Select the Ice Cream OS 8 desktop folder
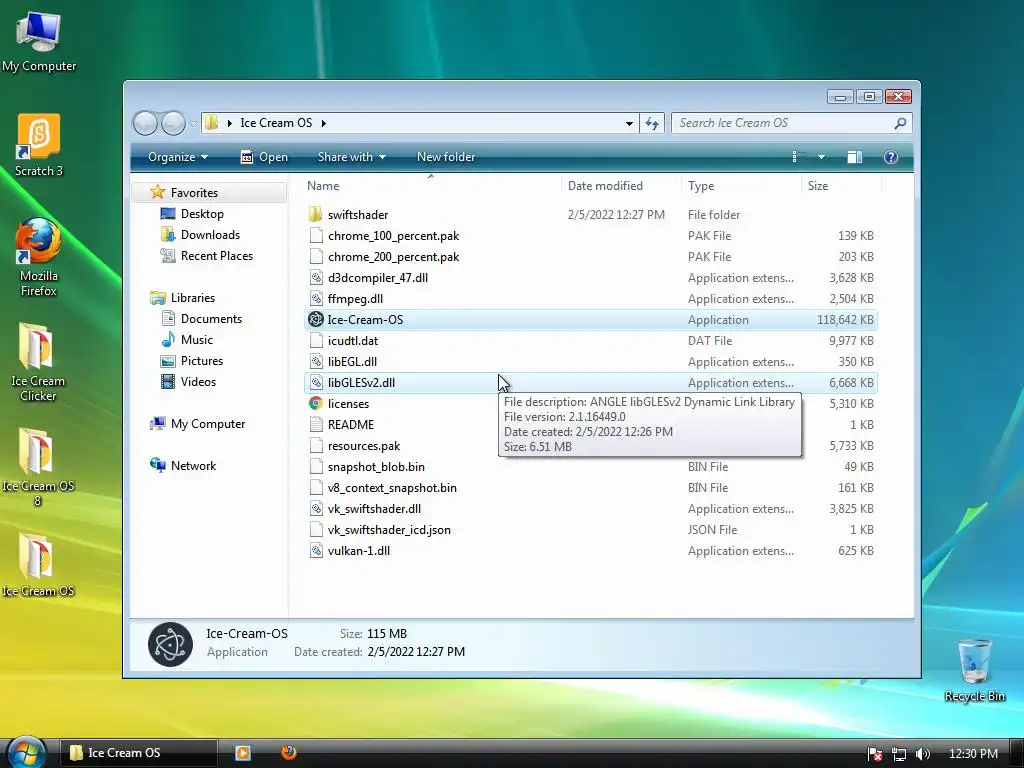The width and height of the screenshot is (1024, 768). [38, 466]
